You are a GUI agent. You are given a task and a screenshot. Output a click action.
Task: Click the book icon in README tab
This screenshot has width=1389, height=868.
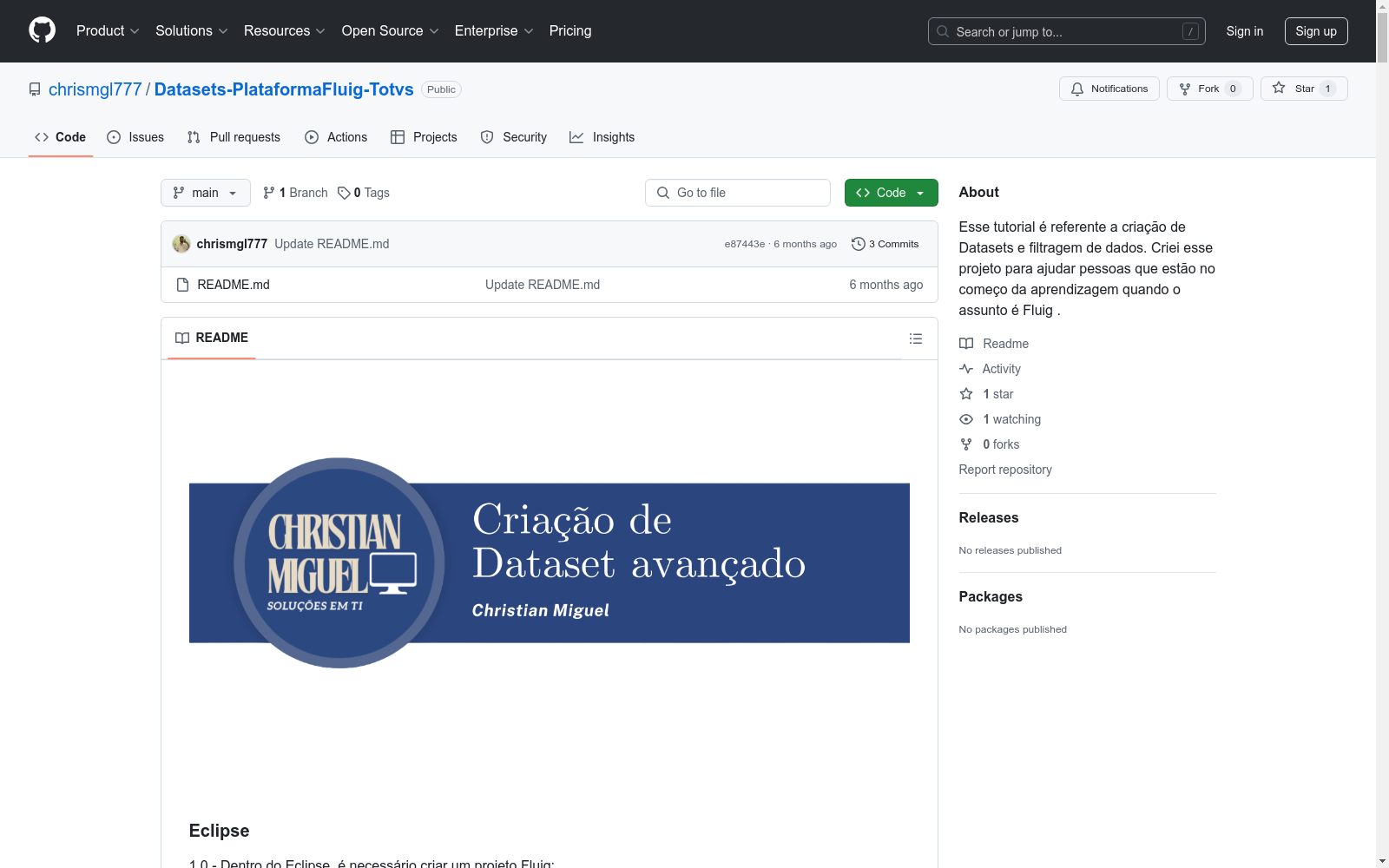(182, 338)
